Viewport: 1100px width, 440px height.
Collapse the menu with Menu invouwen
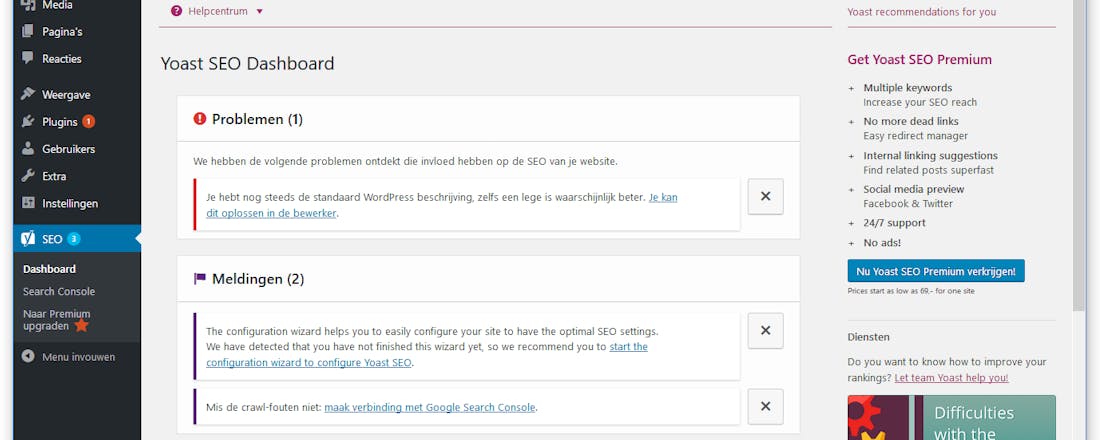[x=77, y=356]
